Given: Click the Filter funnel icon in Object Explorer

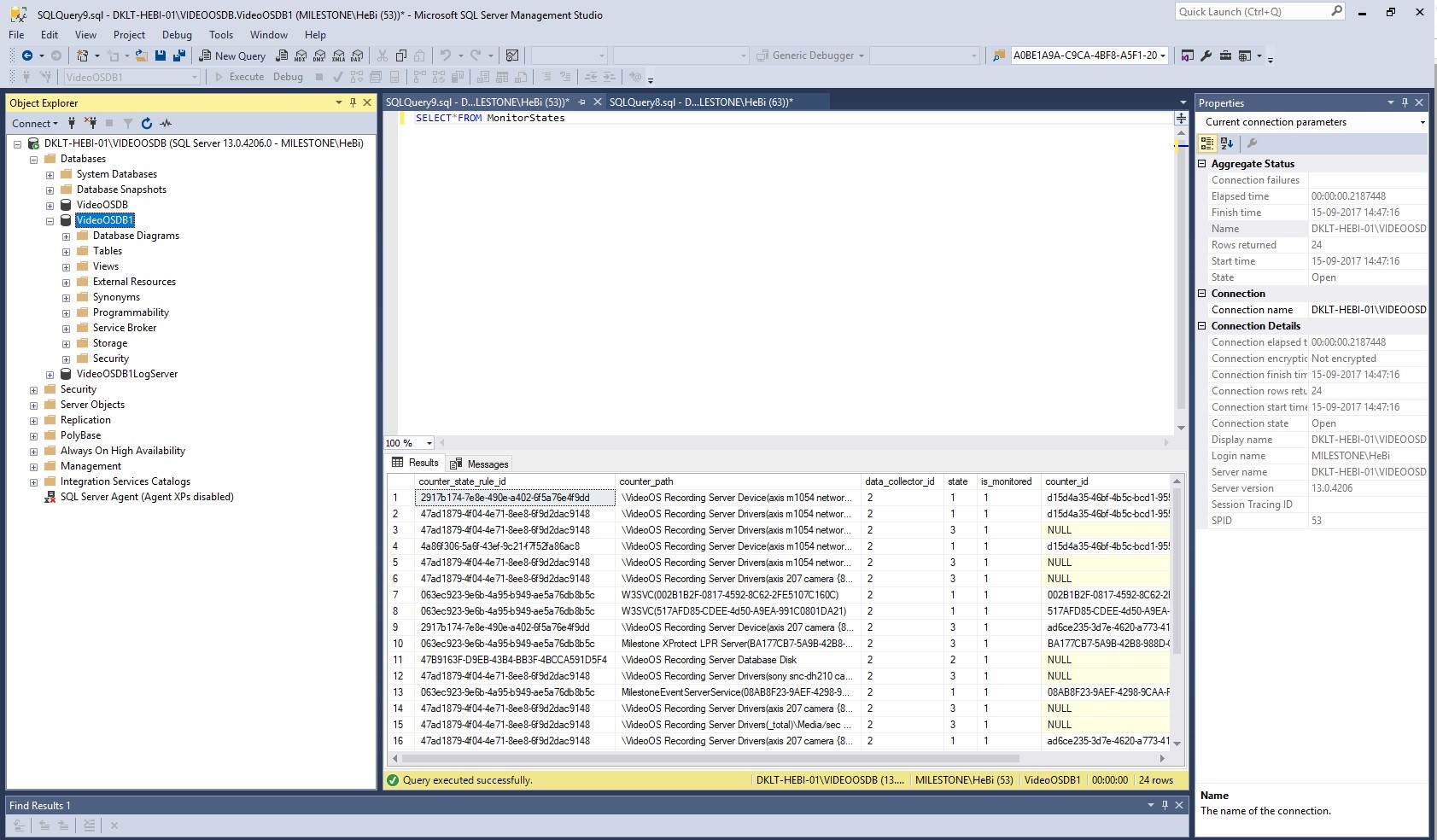Looking at the screenshot, I should [x=128, y=123].
